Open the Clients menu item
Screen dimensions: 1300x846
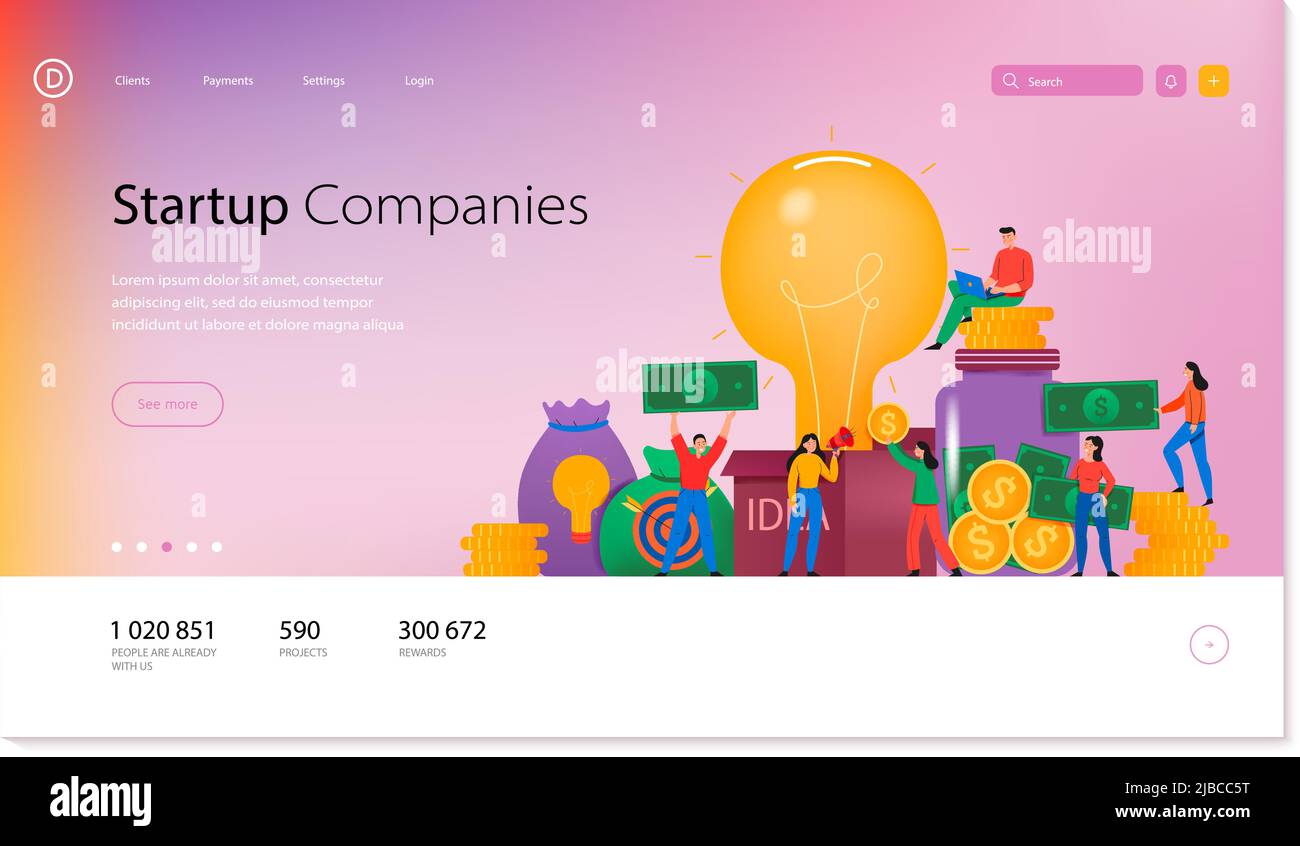coord(132,81)
